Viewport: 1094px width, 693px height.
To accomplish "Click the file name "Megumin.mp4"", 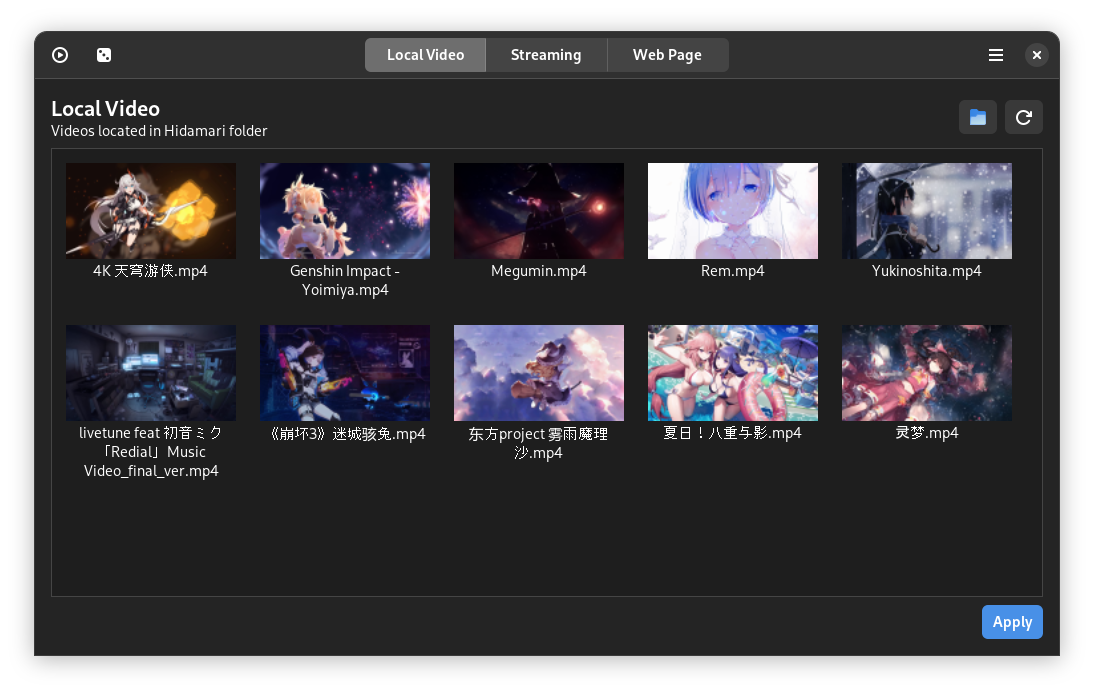I will pyautogui.click(x=539, y=271).
